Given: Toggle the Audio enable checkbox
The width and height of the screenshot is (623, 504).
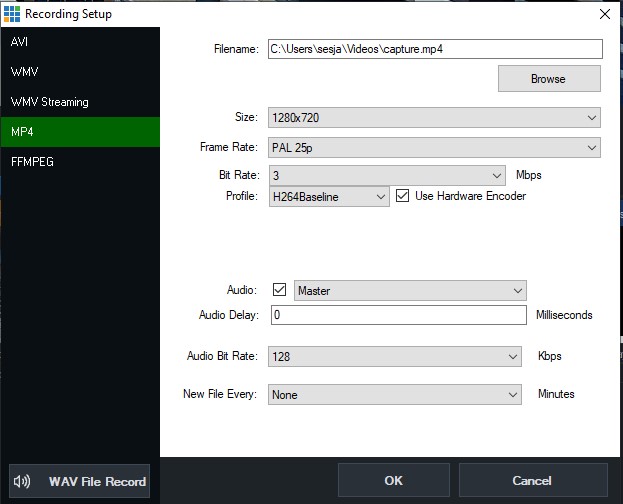Looking at the screenshot, I should (279, 289).
